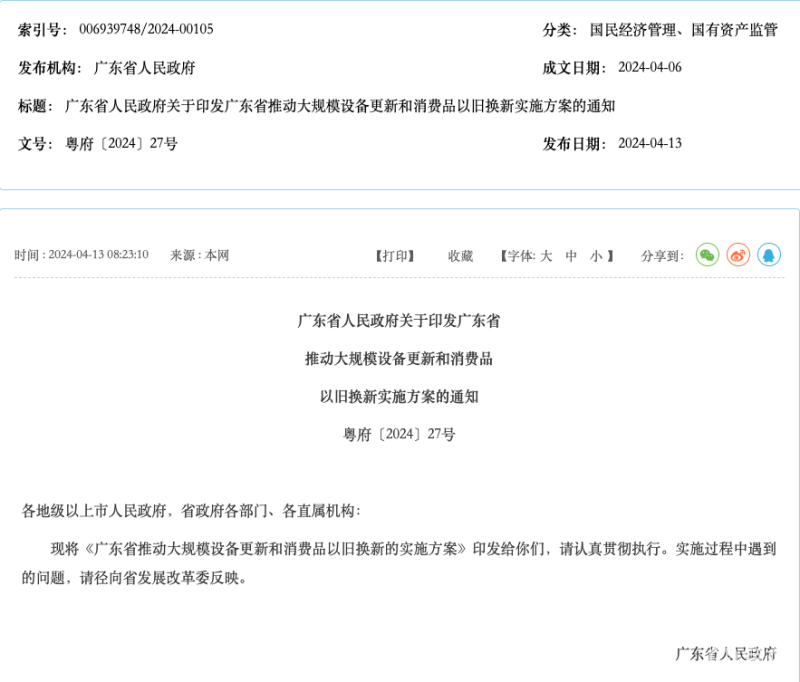Click publishing agency 广东省人民政府 value
This screenshot has width=800, height=682.
click(145, 67)
